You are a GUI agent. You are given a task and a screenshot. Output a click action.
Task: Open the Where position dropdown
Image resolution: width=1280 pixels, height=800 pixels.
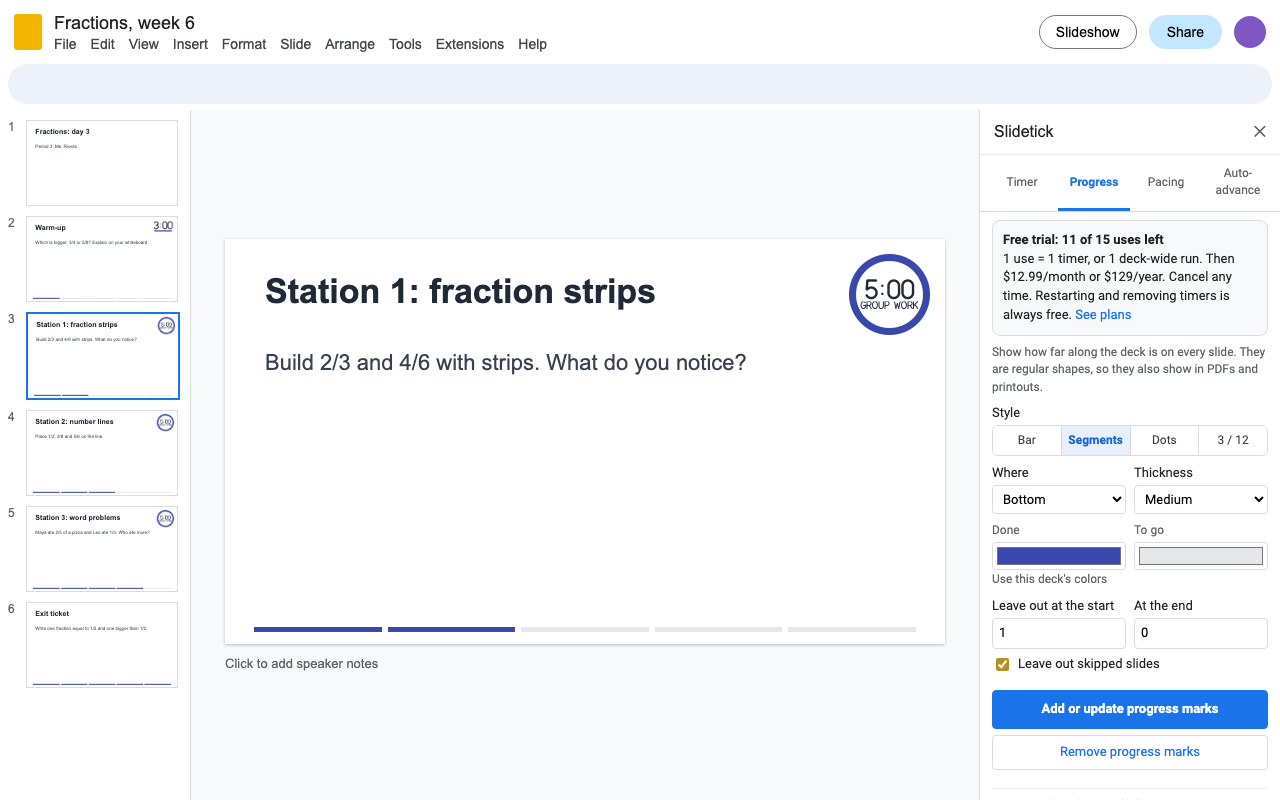click(1059, 499)
